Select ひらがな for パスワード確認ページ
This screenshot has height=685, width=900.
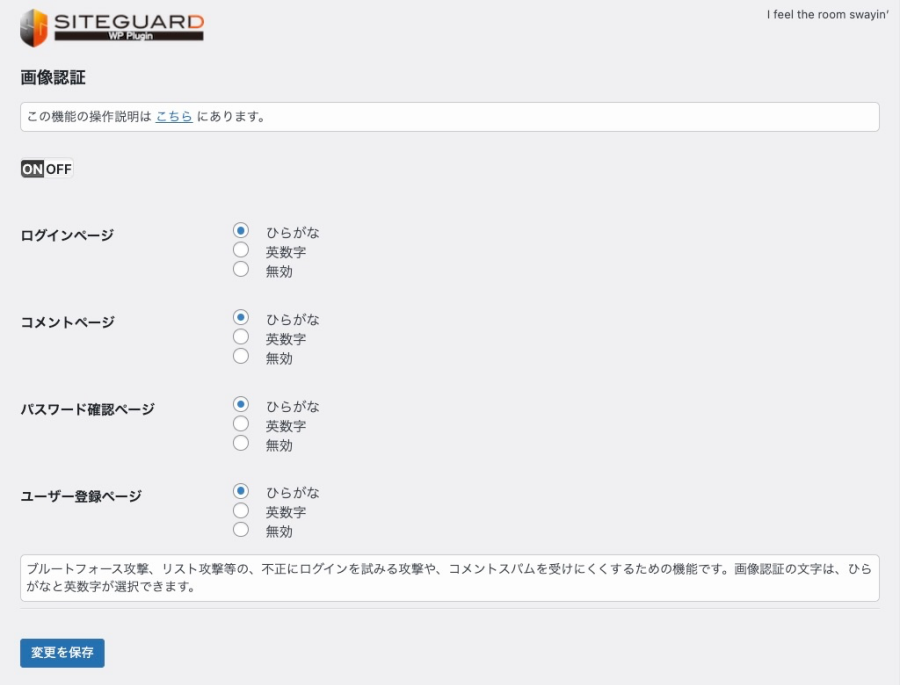(240, 404)
